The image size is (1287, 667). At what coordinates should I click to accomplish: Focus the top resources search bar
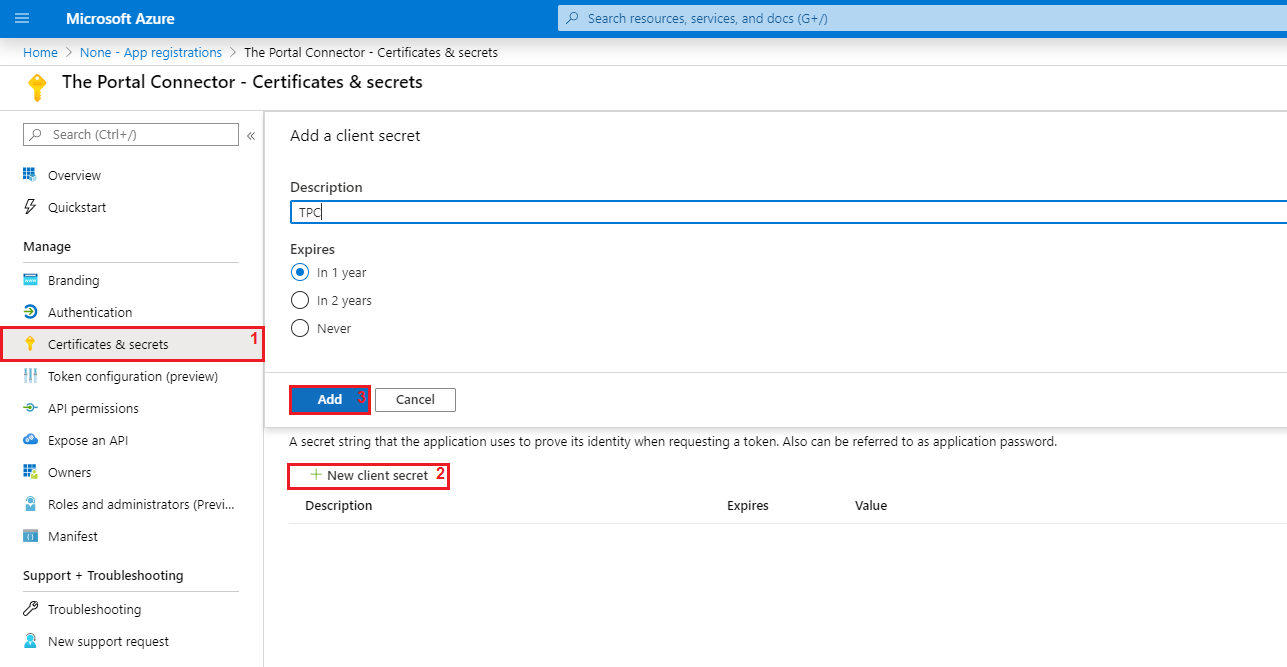pyautogui.click(x=922, y=18)
